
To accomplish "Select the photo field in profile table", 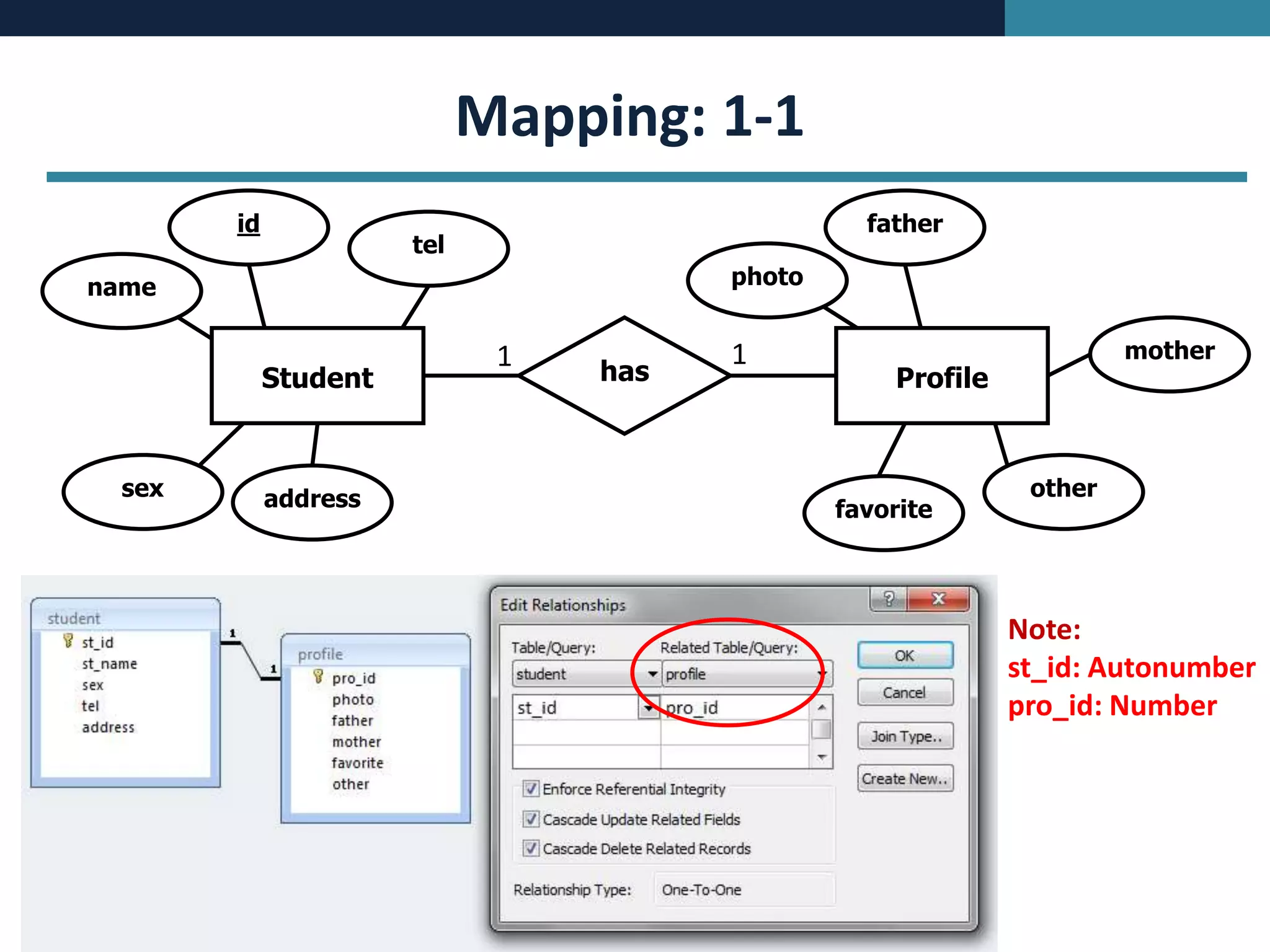I will pyautogui.click(x=353, y=700).
